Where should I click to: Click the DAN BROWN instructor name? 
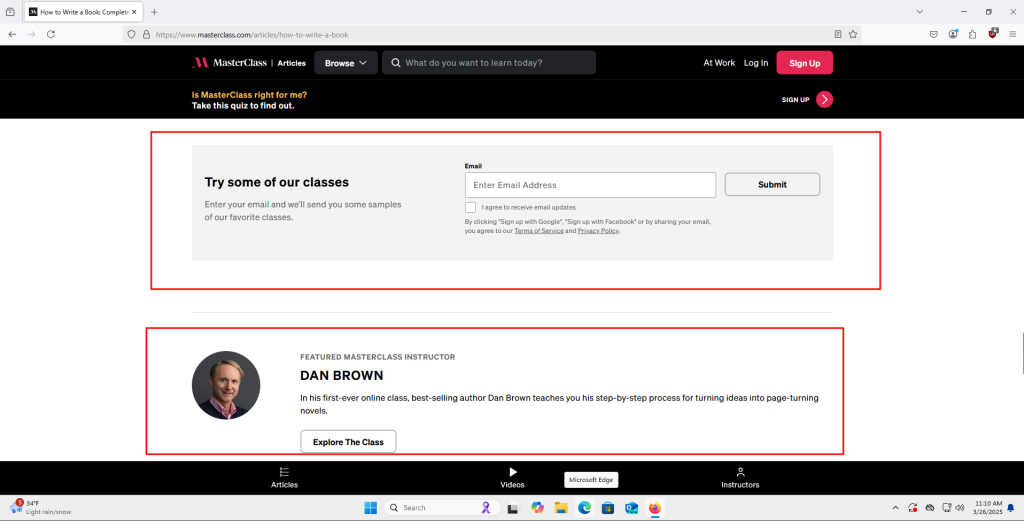click(342, 375)
